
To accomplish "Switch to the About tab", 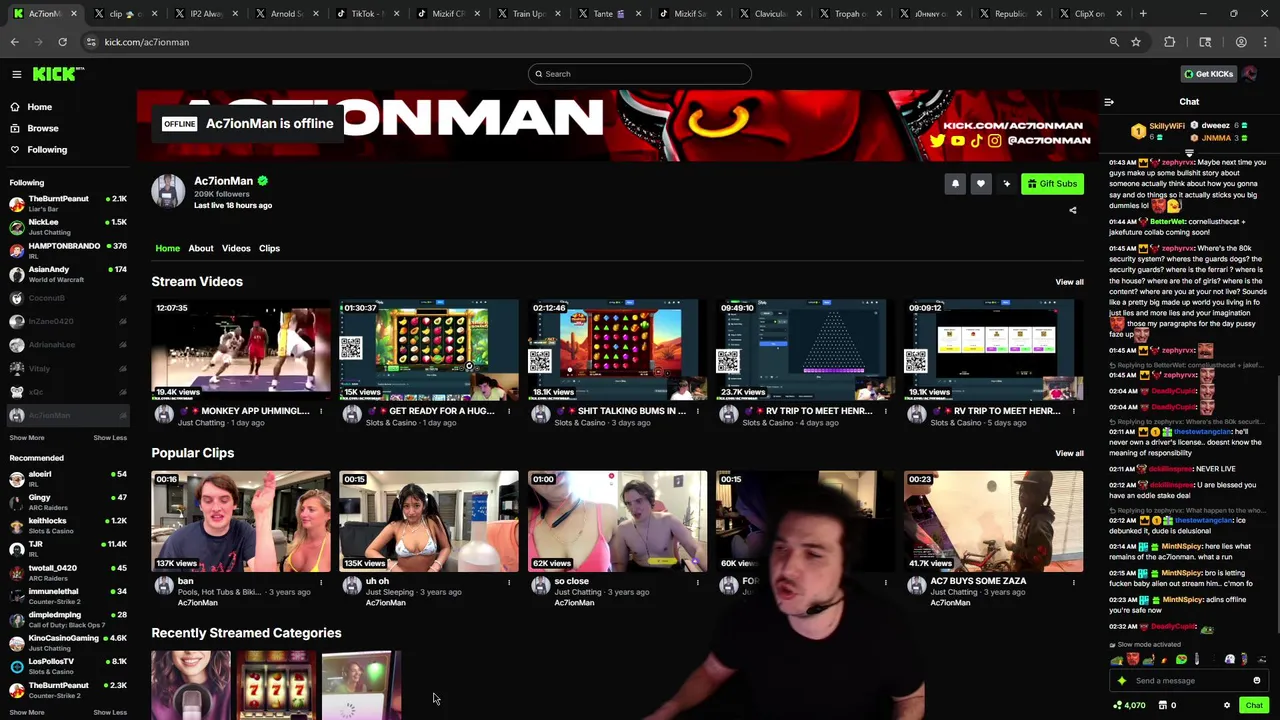I will [x=201, y=248].
